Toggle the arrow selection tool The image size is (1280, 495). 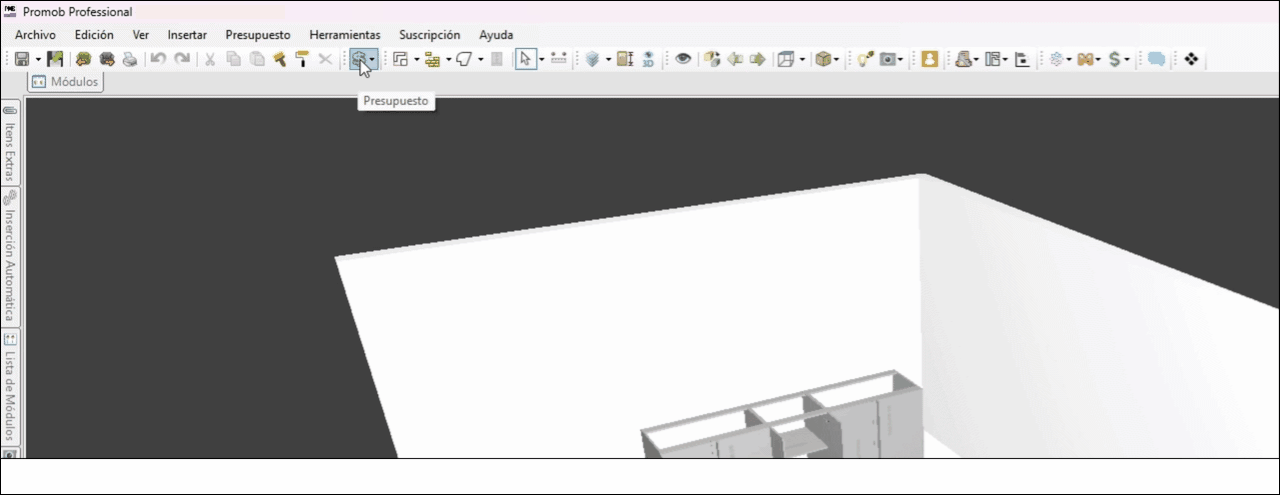coord(525,60)
